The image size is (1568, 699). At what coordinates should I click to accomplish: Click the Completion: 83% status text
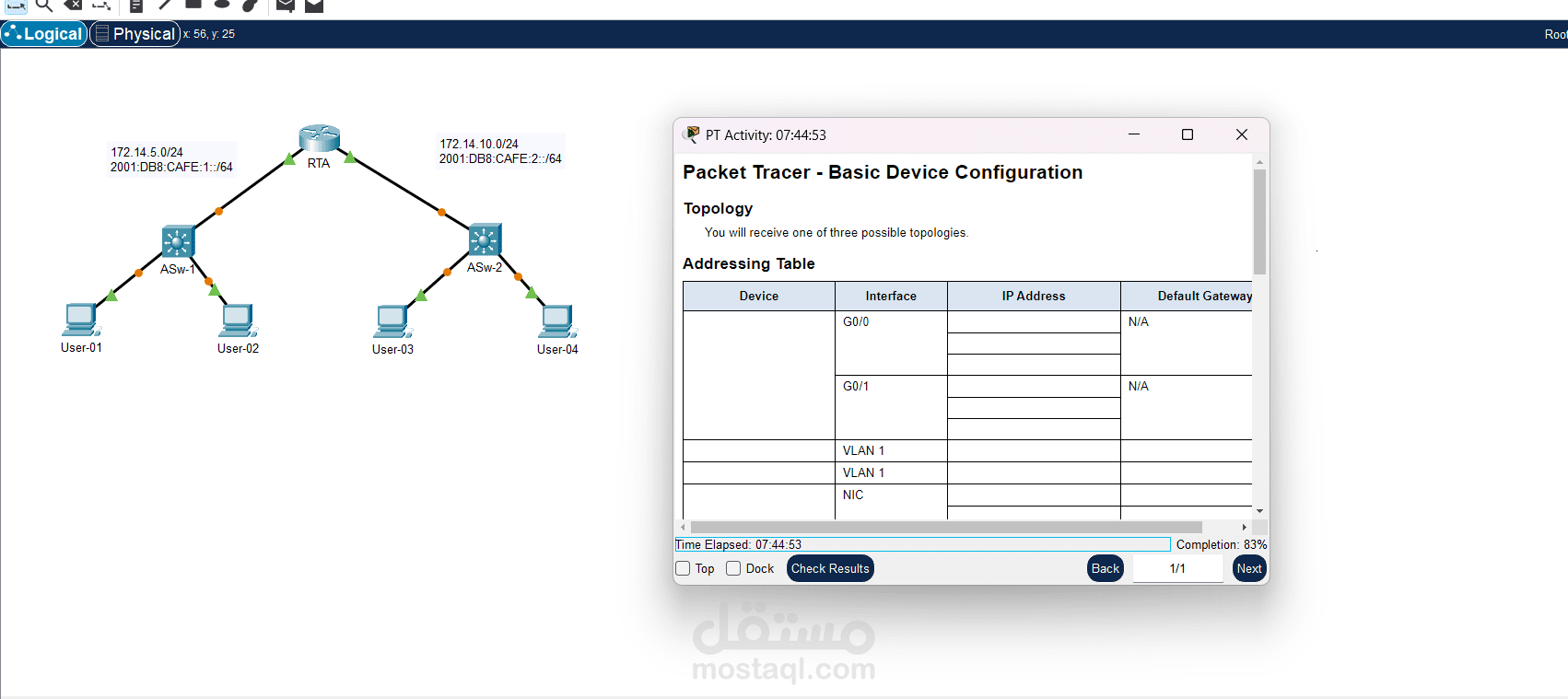1222,544
